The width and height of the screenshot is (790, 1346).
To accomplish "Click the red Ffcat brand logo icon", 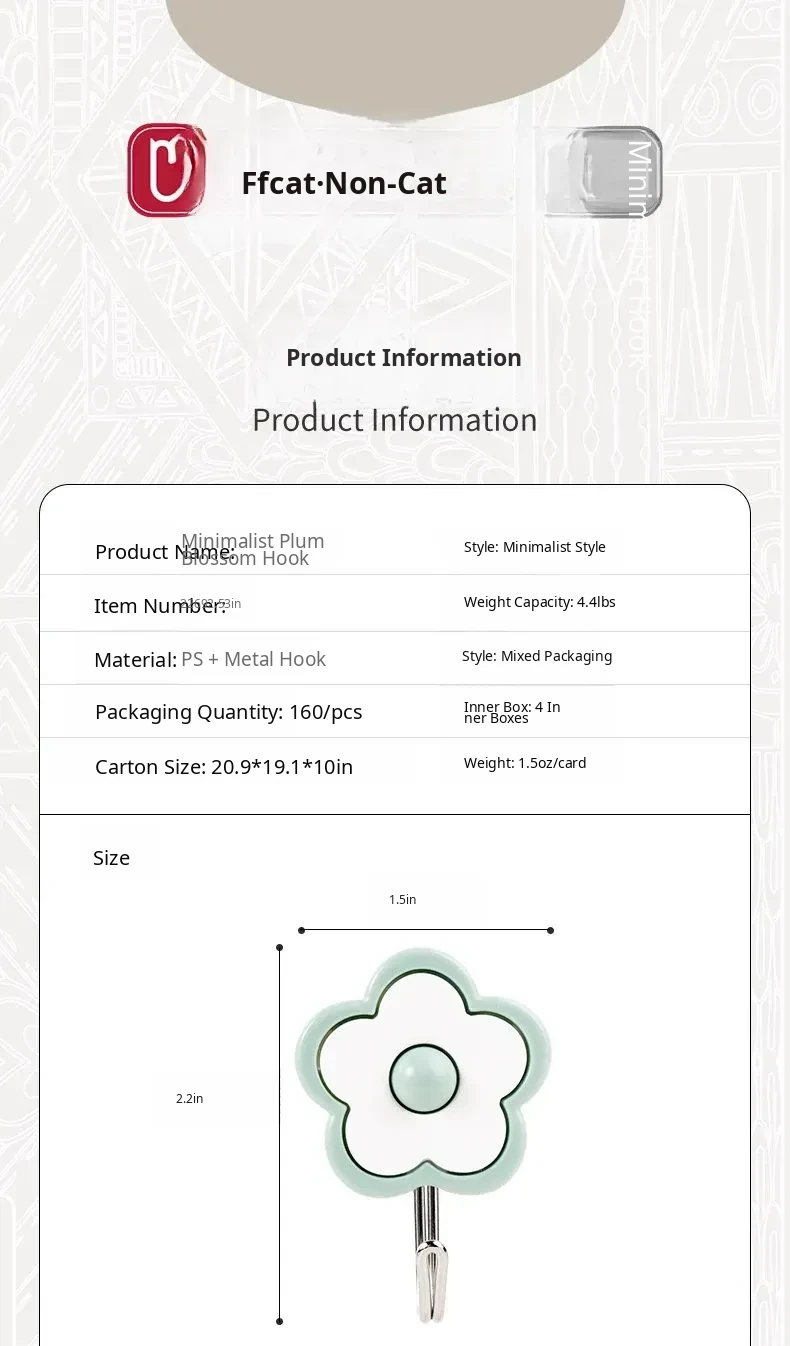I will [x=167, y=170].
